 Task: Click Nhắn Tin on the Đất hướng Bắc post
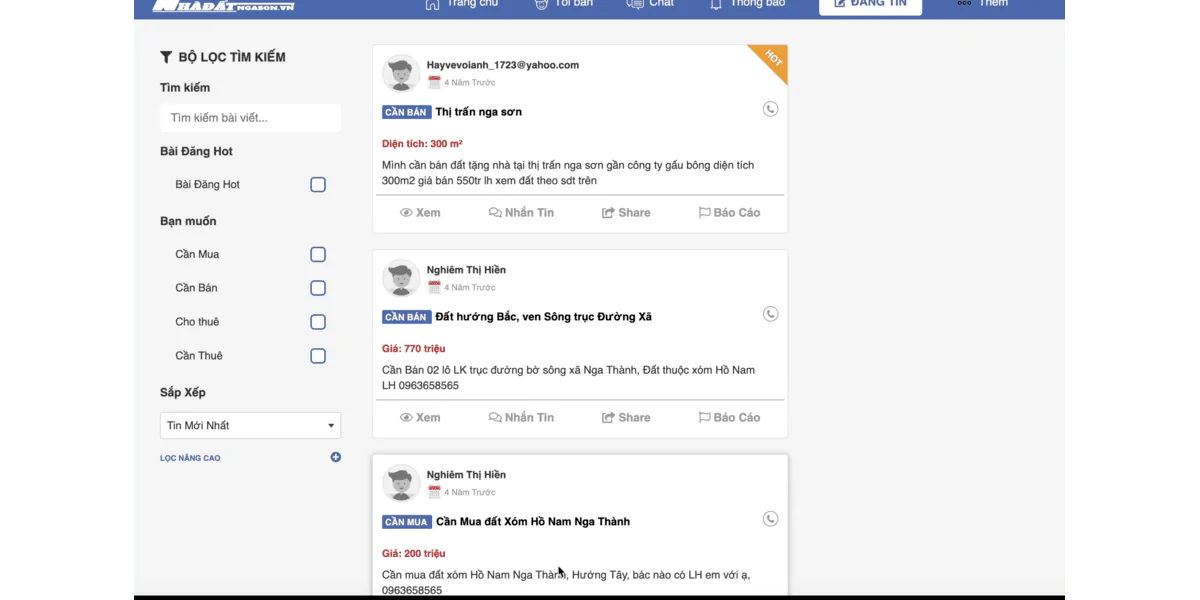coord(521,418)
